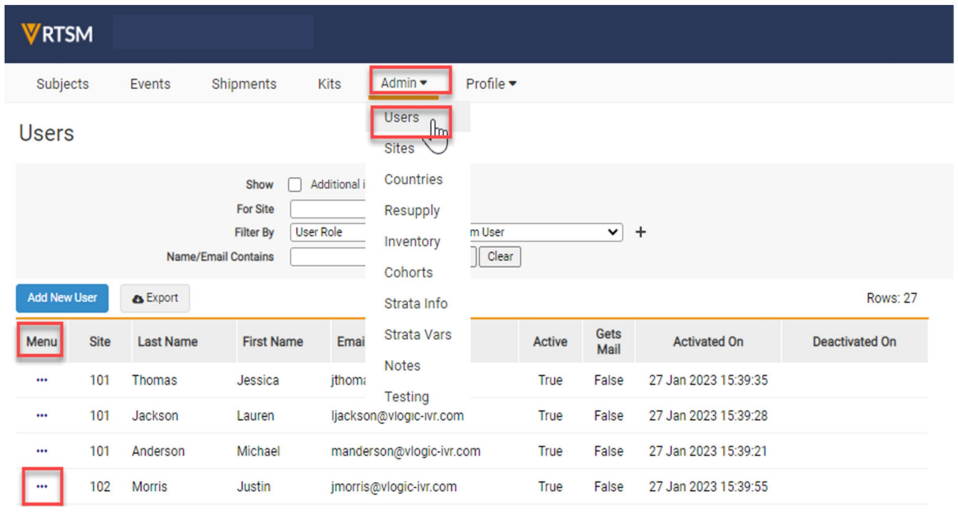The height and width of the screenshot is (512, 958).
Task: Select Sites from the Admin menu
Action: click(x=399, y=148)
